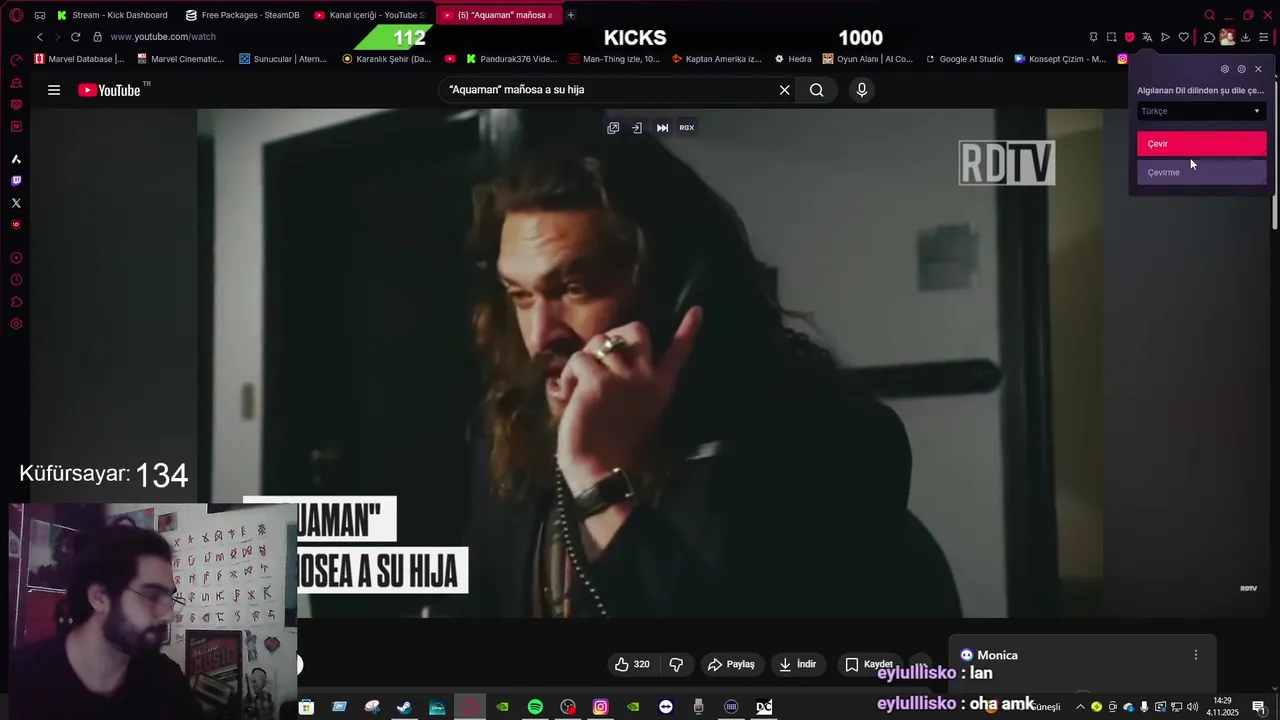Open sidebar settings gear icon

16,324
